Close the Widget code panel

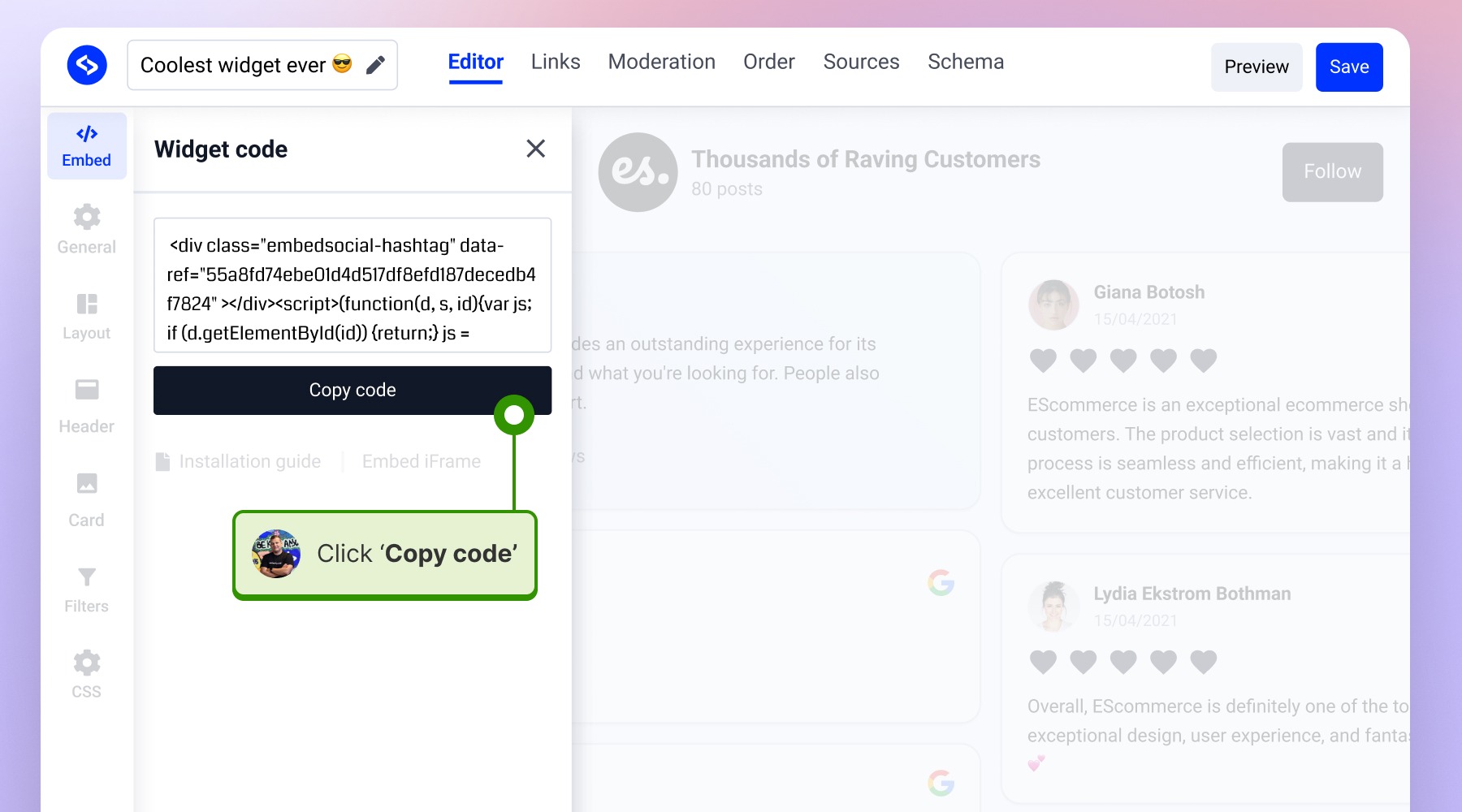click(535, 149)
